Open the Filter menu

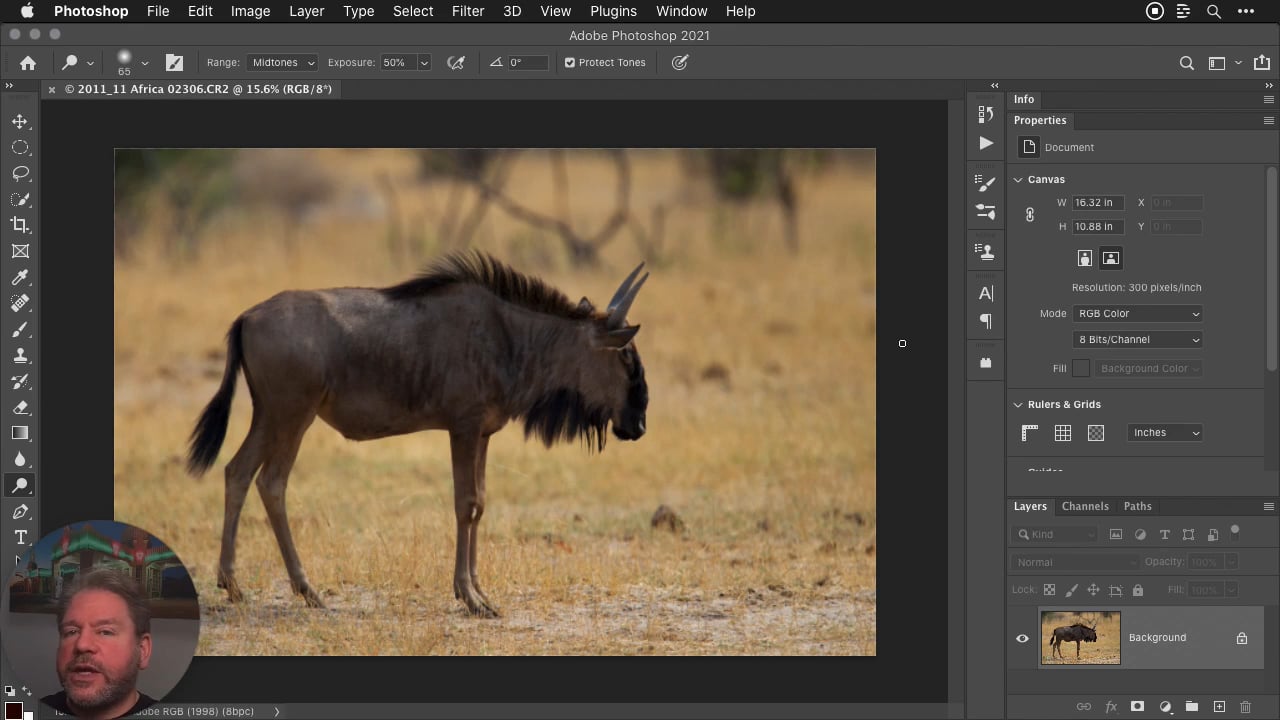pyautogui.click(x=468, y=11)
